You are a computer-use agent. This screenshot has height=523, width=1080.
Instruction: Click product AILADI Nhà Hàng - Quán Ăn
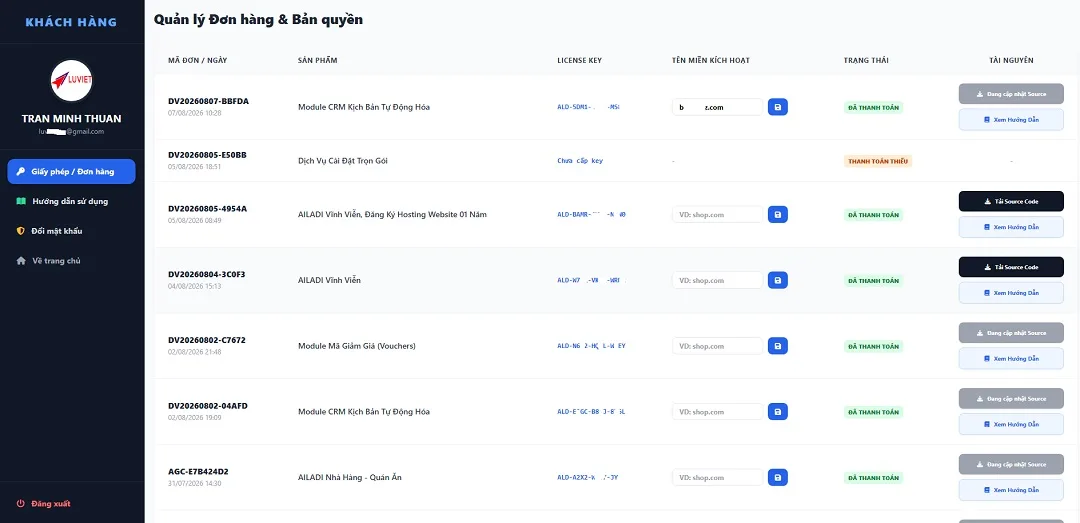click(350, 478)
